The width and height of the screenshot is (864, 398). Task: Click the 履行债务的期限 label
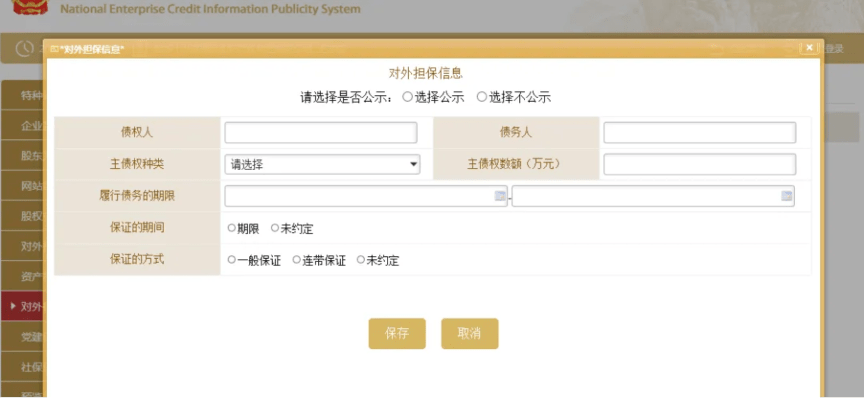tap(137, 196)
